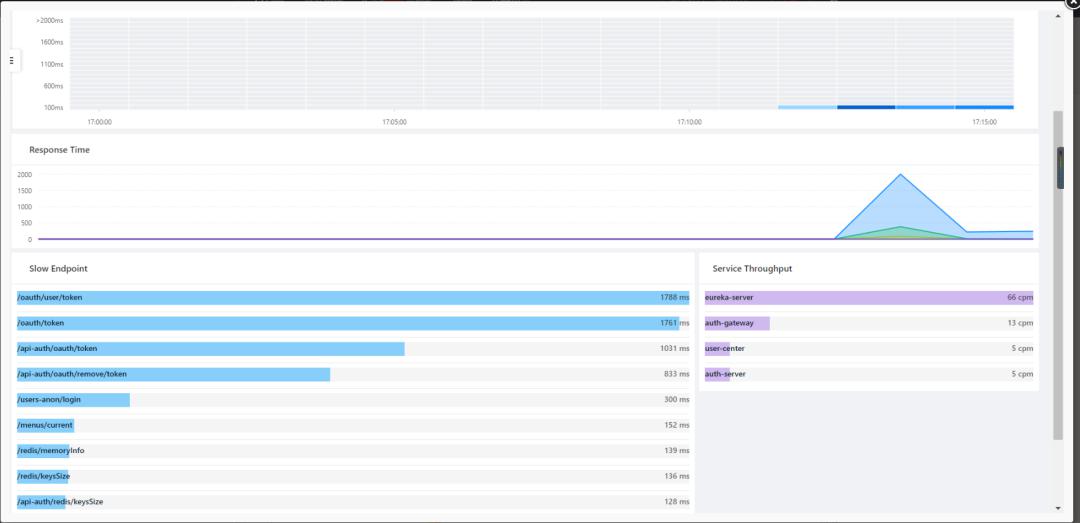Open the /users-anon/login endpoint entry
The width and height of the screenshot is (1080, 523).
pyautogui.click(x=73, y=400)
